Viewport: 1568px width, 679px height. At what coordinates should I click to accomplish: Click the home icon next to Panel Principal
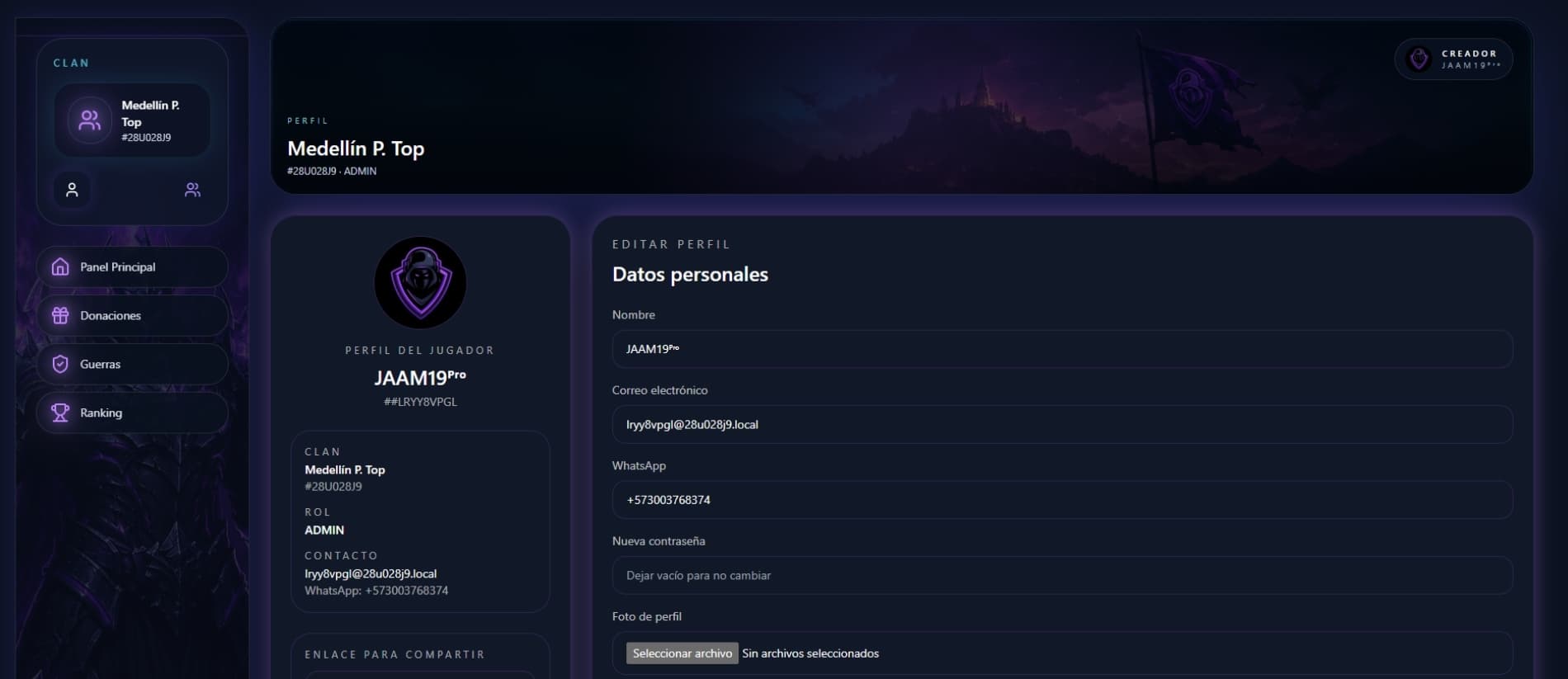60,266
